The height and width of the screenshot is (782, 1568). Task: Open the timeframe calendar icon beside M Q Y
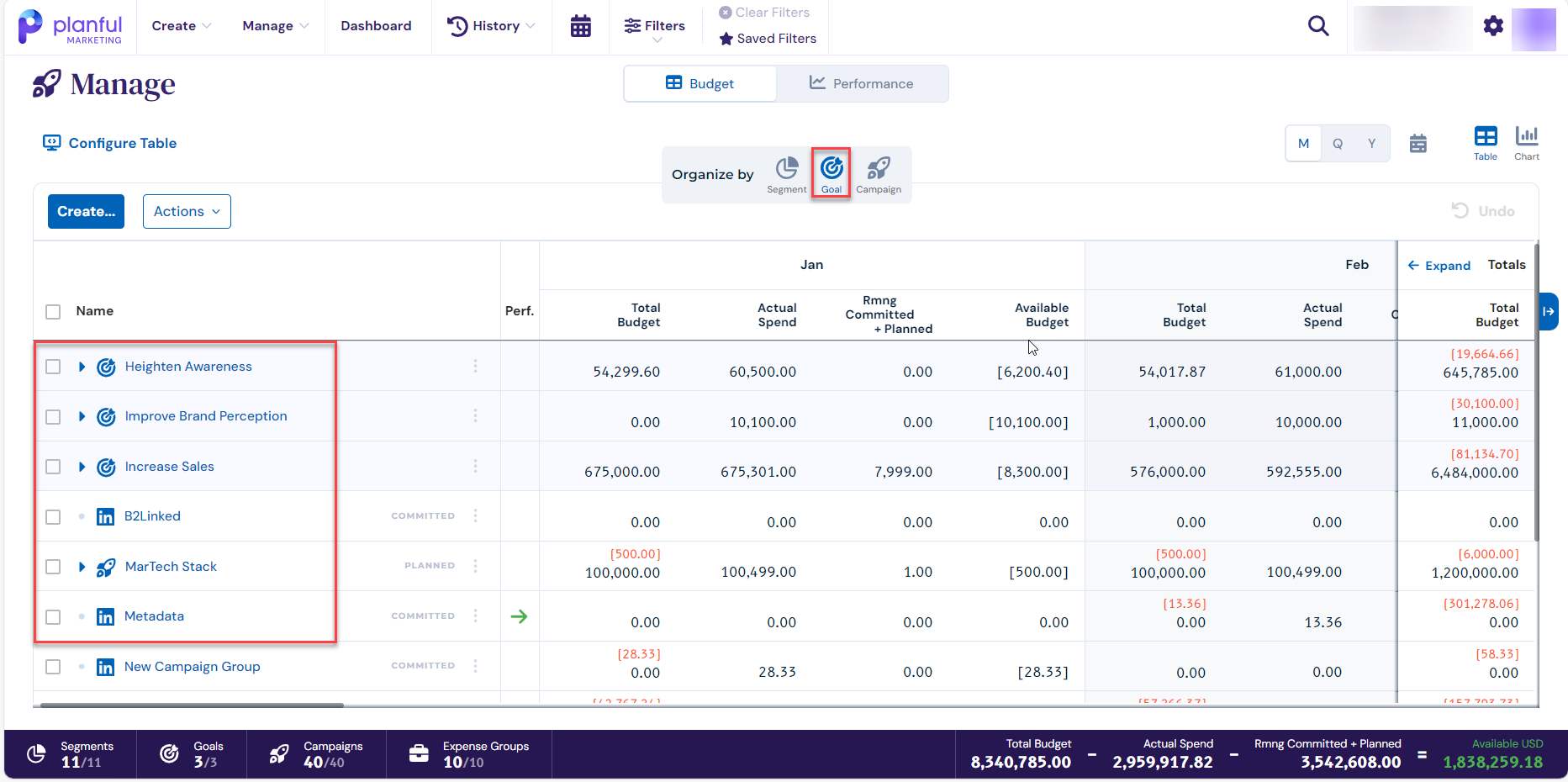tap(1418, 144)
